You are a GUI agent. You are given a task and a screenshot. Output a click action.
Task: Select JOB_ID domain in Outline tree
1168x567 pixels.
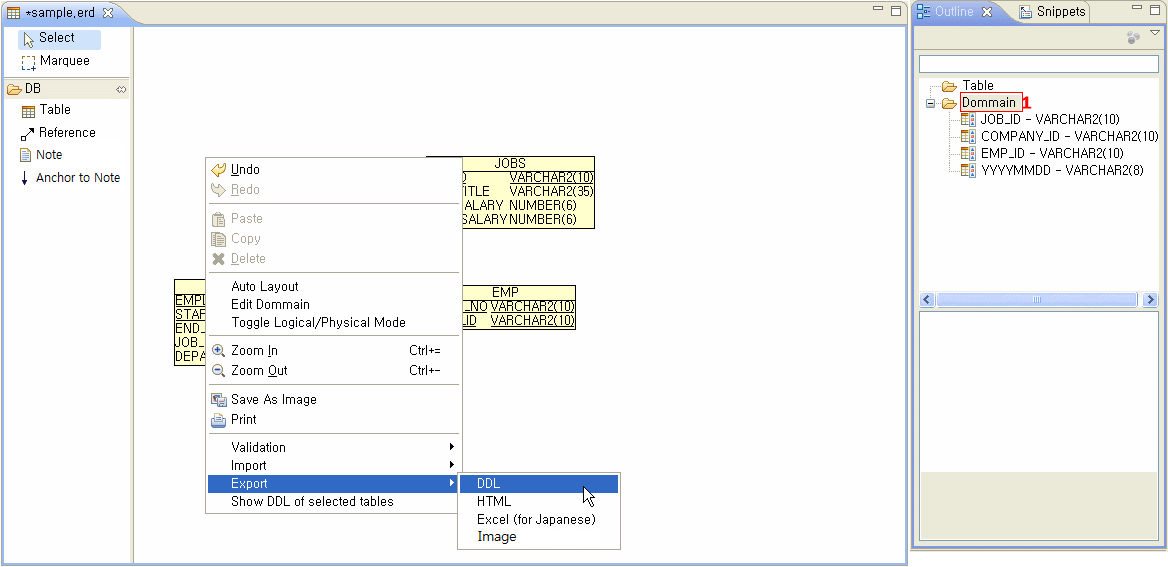pos(1049,120)
